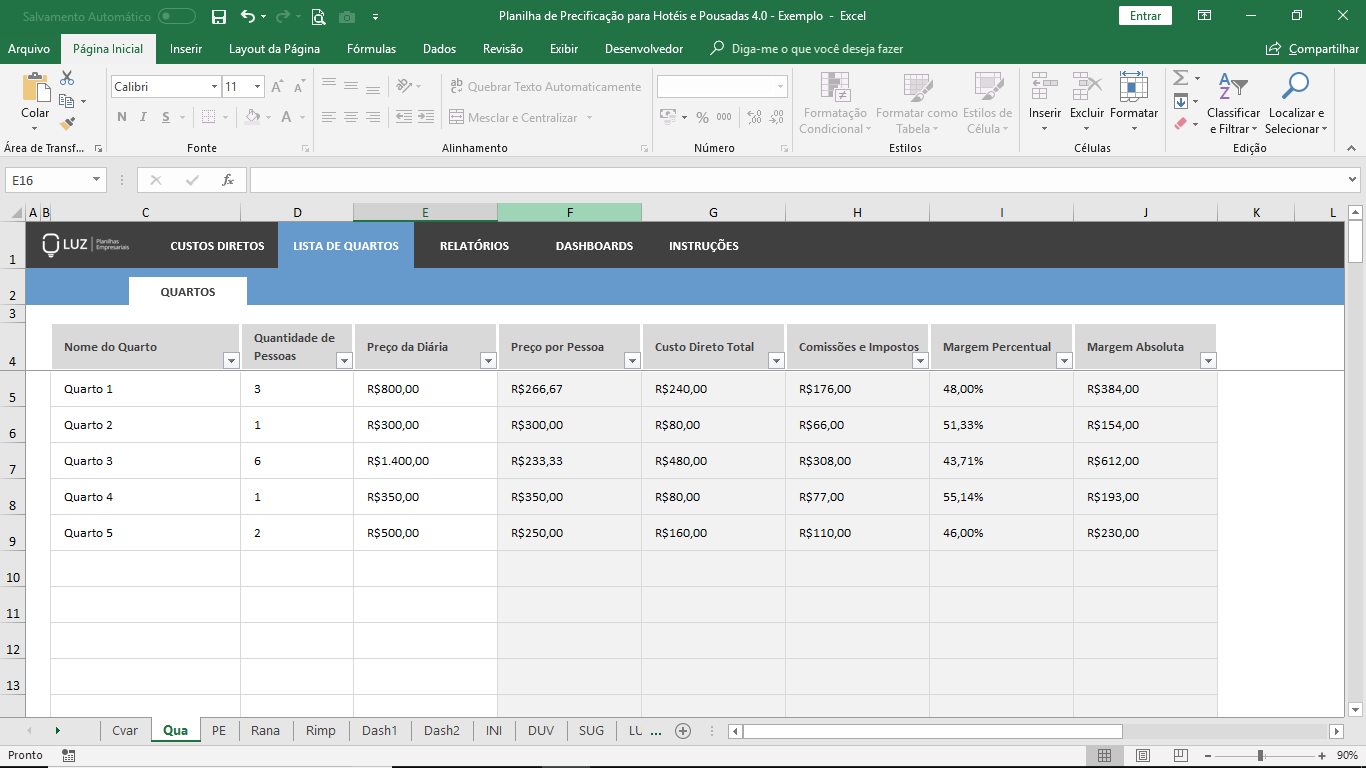The image size is (1366, 768).
Task: Toggle Bold formatting N button
Action: pyautogui.click(x=122, y=117)
